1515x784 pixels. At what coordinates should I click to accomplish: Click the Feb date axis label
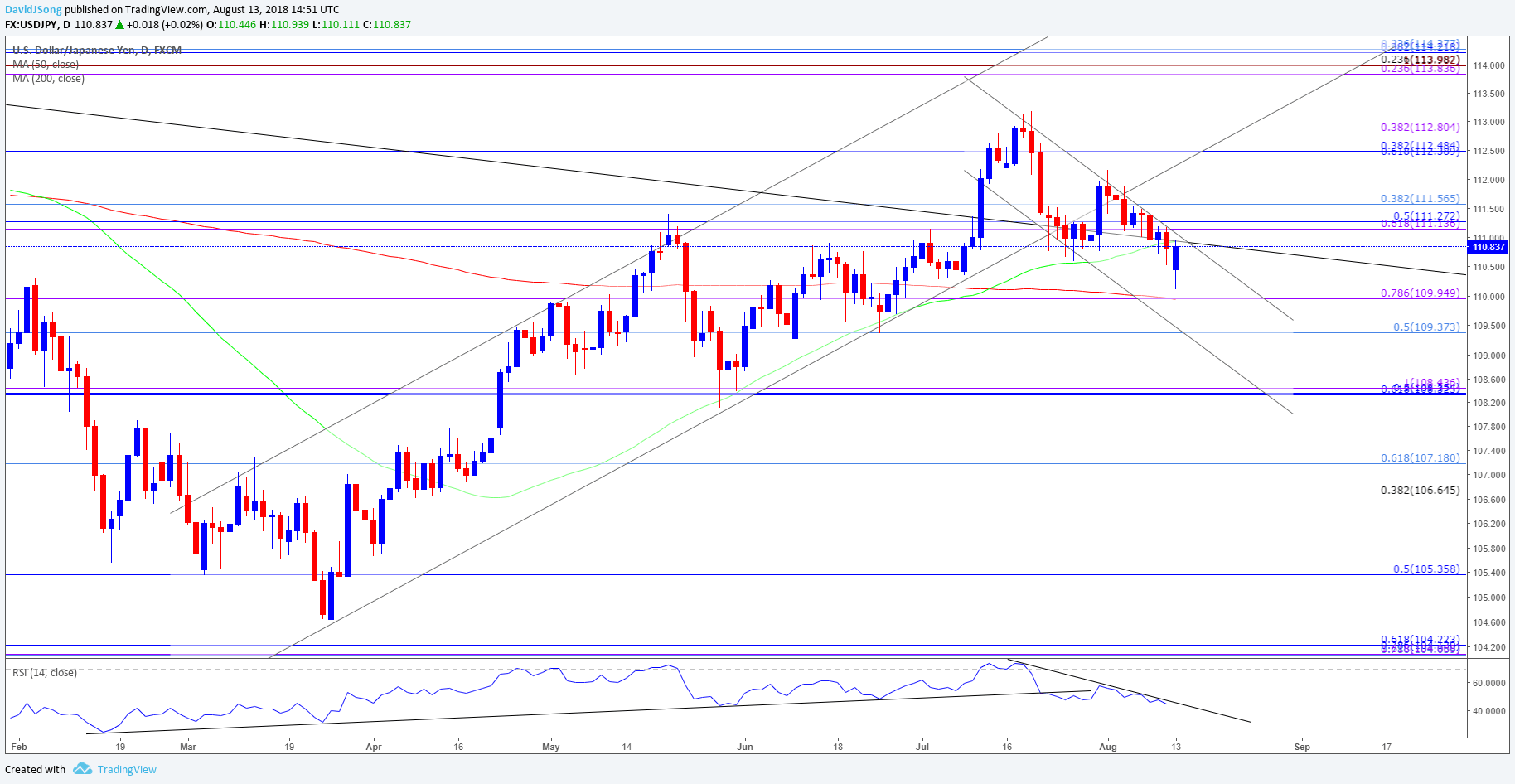[18, 747]
